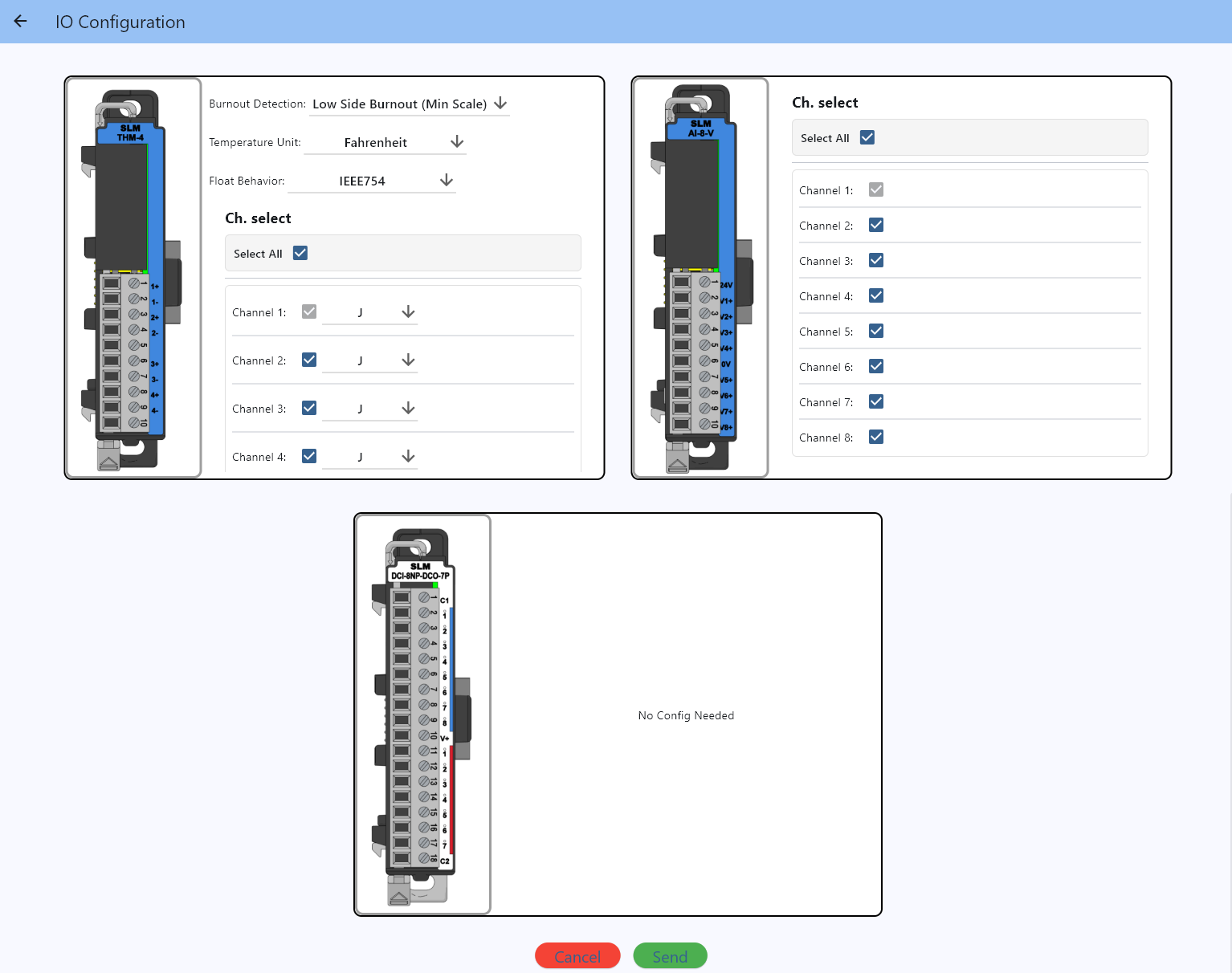Viewport: 1232px width, 973px height.
Task: Click the Send button
Action: pos(670,956)
